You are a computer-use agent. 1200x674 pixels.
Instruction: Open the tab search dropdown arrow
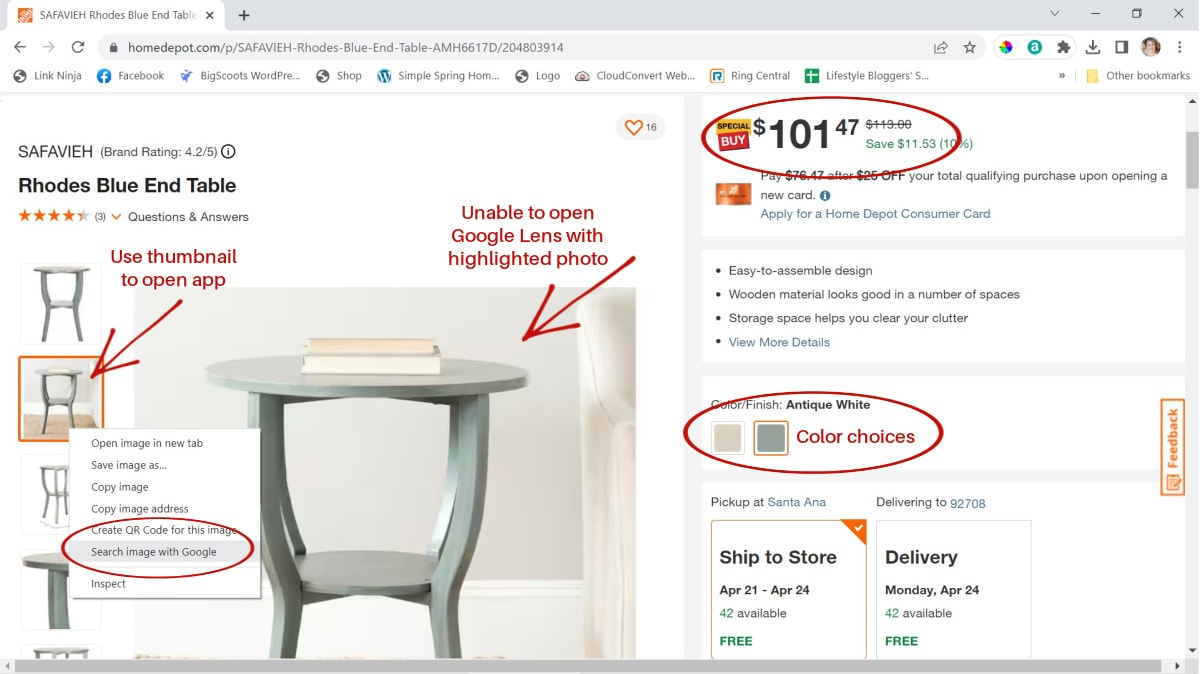pos(1055,14)
